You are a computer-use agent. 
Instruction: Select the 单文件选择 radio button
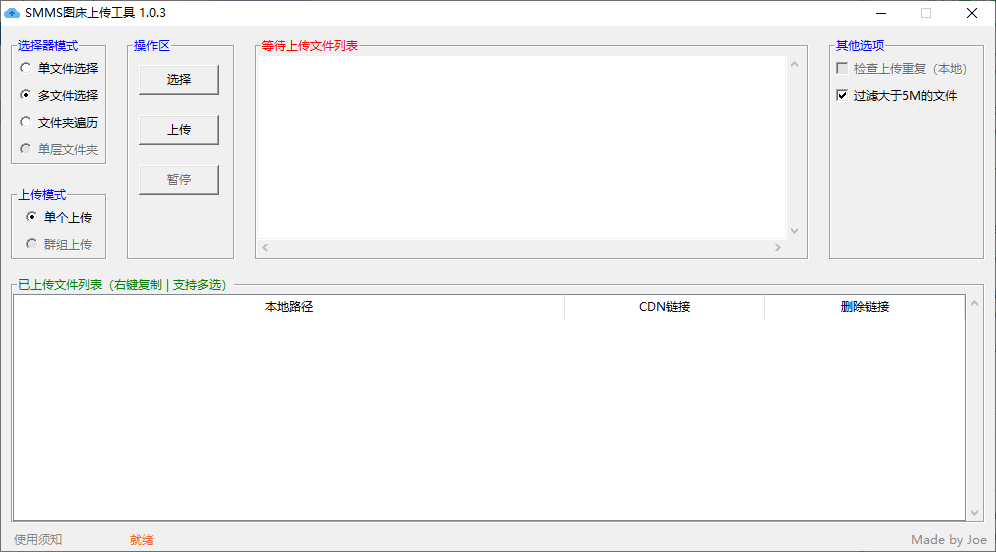click(59, 68)
